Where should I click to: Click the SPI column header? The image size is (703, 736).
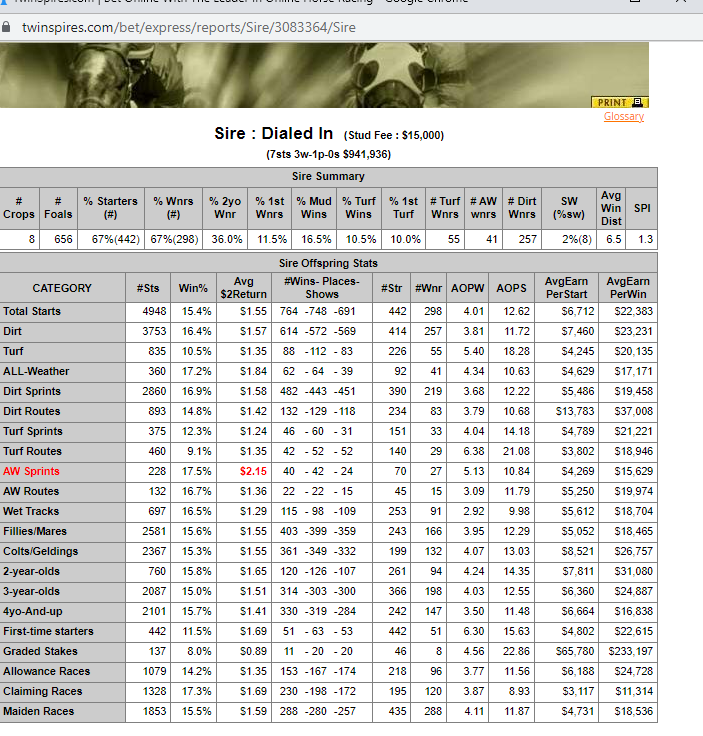[x=642, y=208]
